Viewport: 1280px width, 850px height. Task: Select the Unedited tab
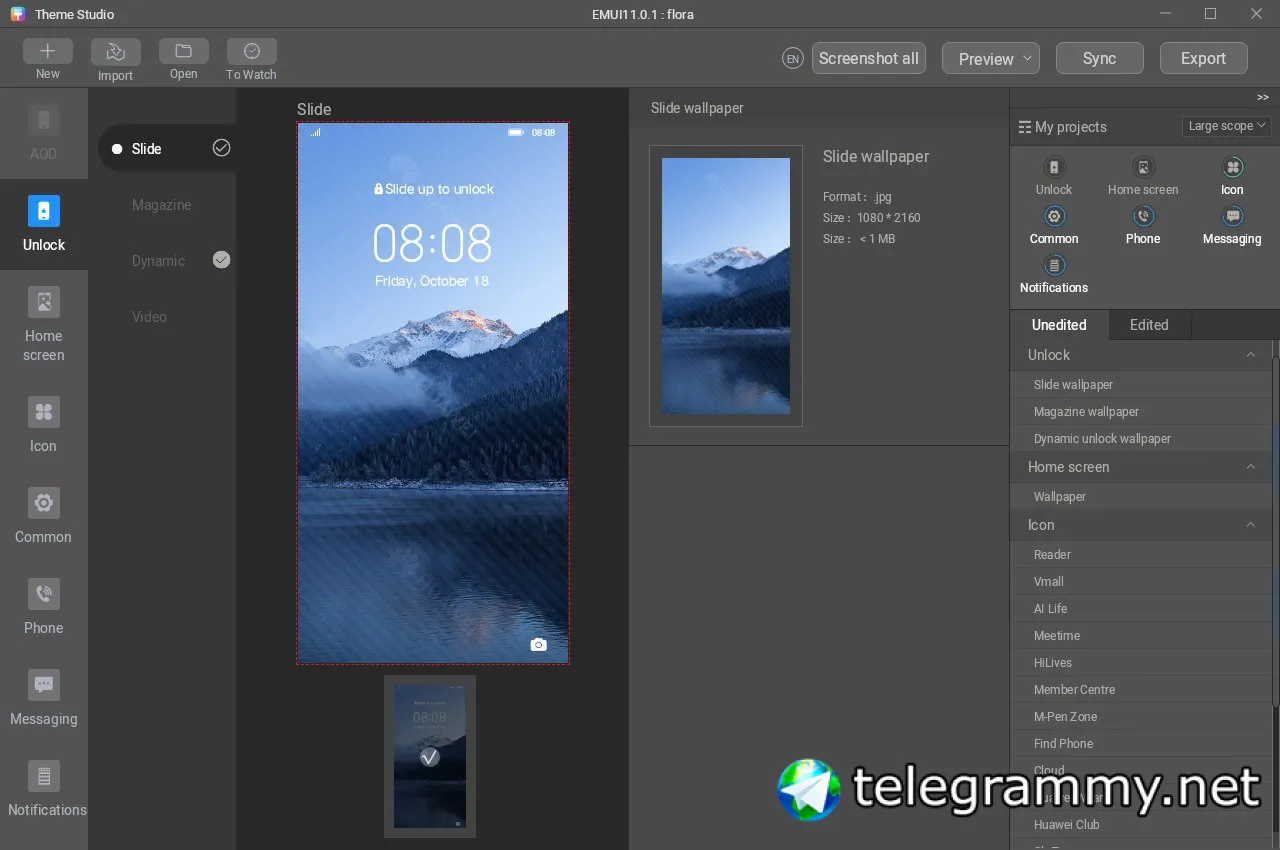(1059, 325)
